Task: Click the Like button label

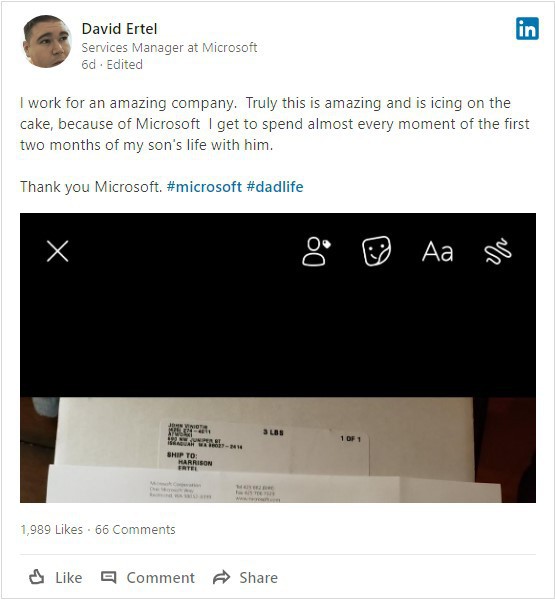Action: [x=69, y=577]
